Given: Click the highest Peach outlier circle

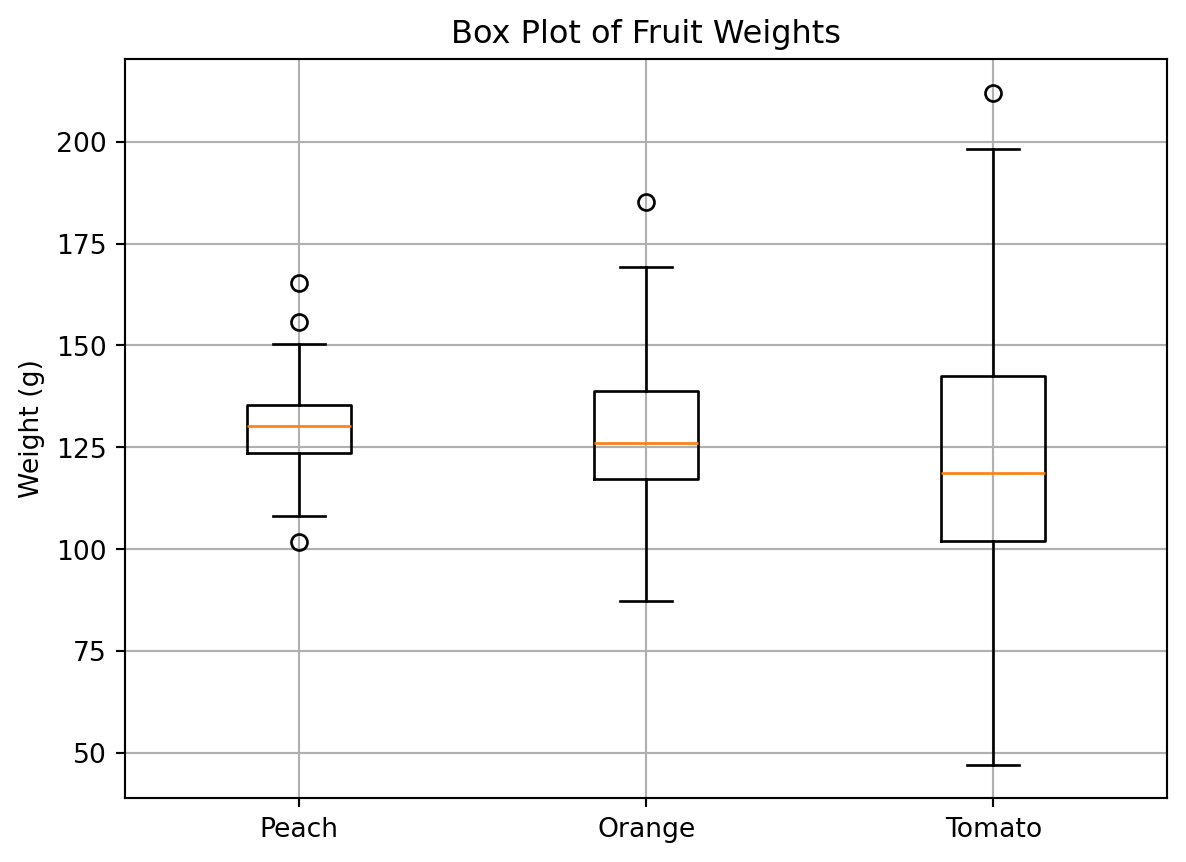Looking at the screenshot, I should (299, 283).
